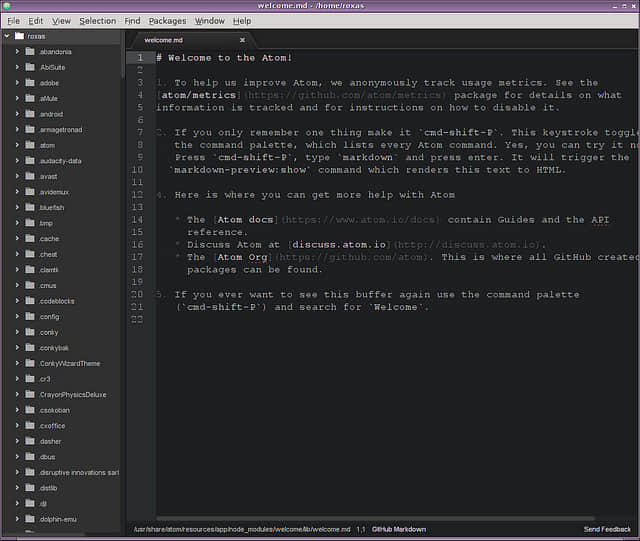Click the "# Welcome to the Atom!" heading
This screenshot has height=541, width=640.
click(224, 58)
